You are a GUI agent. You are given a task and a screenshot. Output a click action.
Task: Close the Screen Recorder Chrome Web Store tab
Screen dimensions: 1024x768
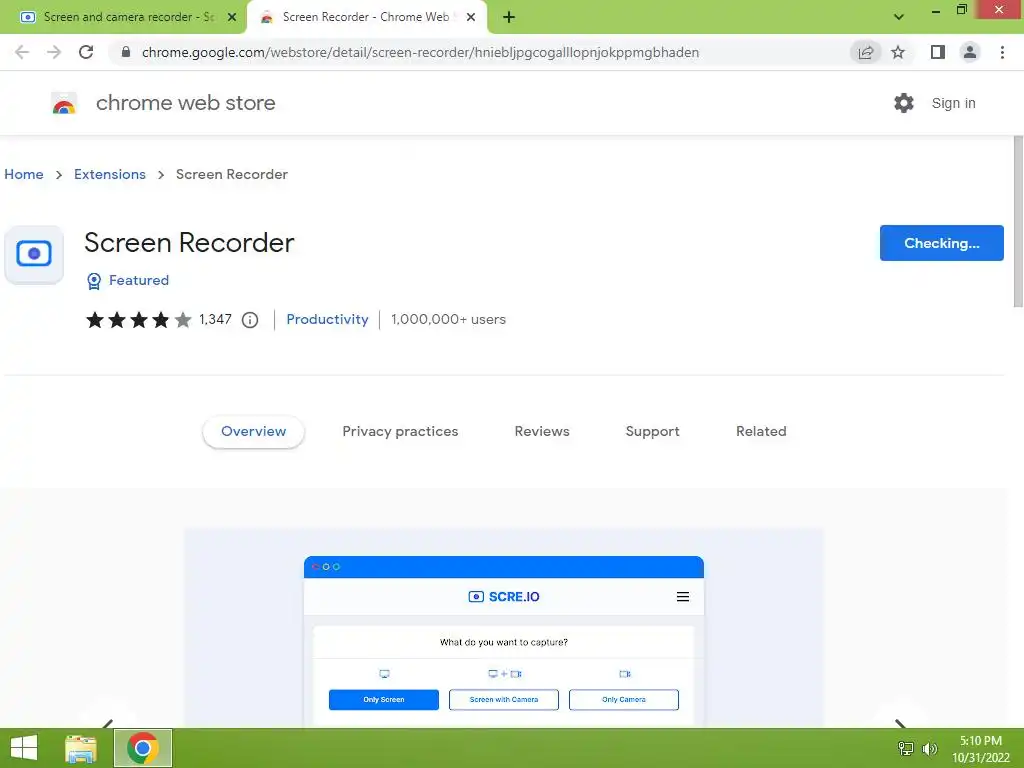pyautogui.click(x=471, y=17)
